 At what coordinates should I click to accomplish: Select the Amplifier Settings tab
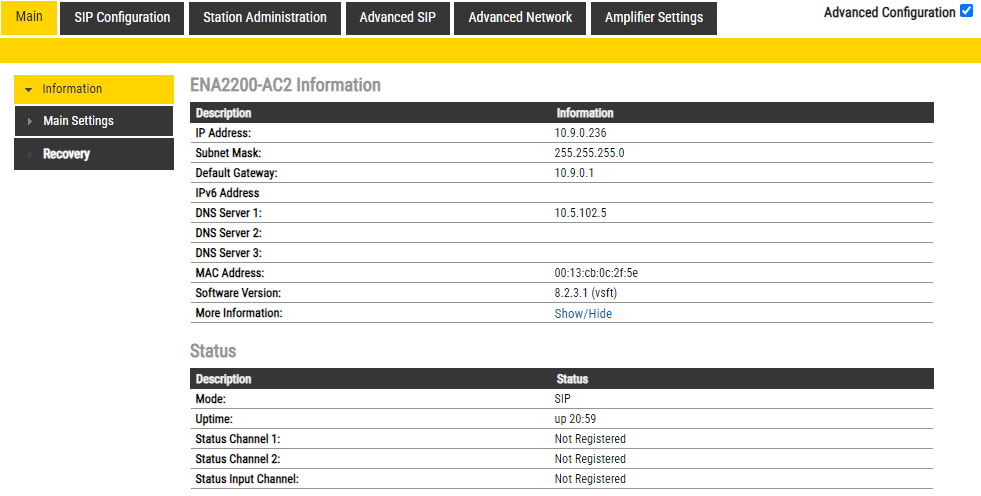[x=654, y=17]
